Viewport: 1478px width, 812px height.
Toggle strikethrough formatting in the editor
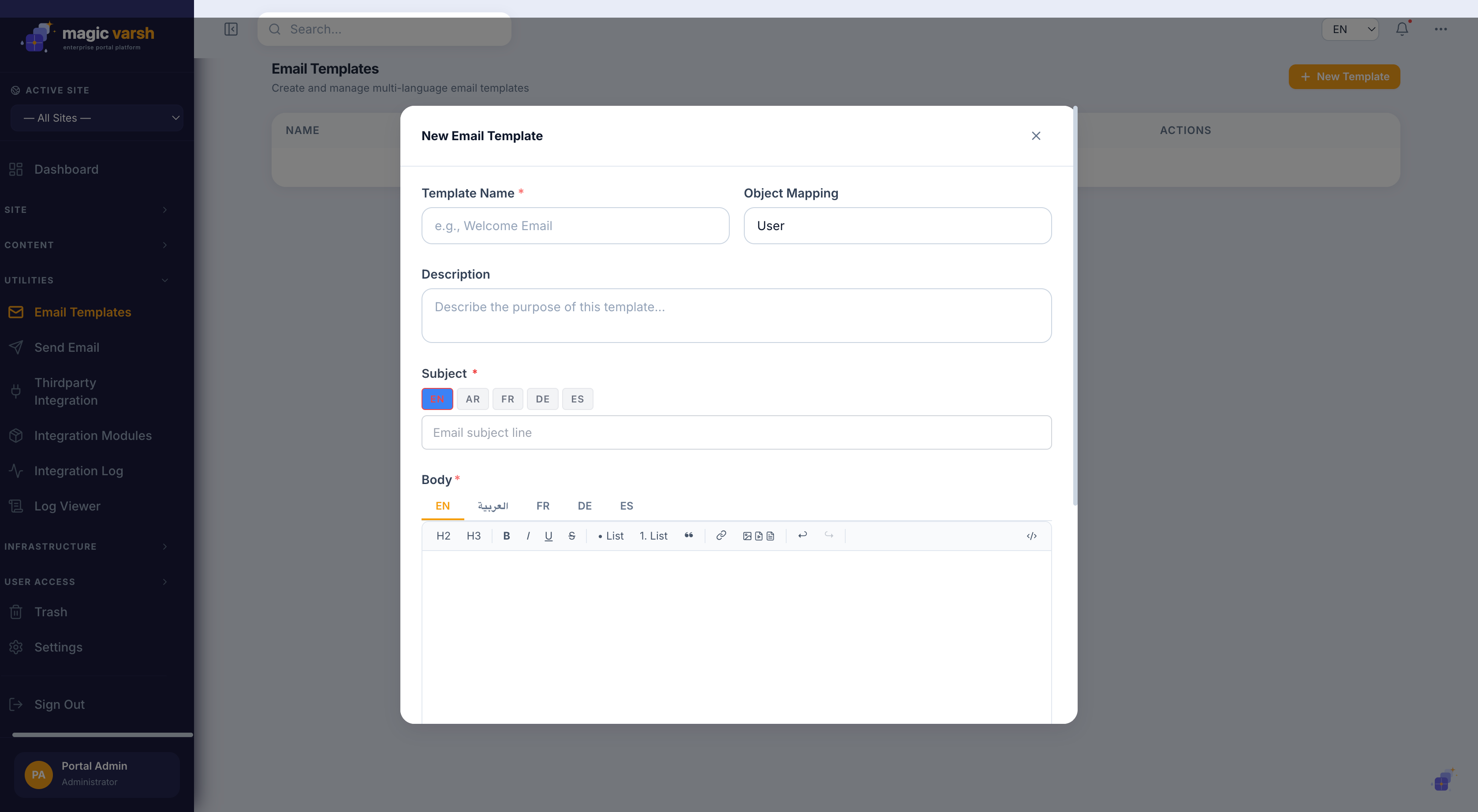(x=571, y=536)
